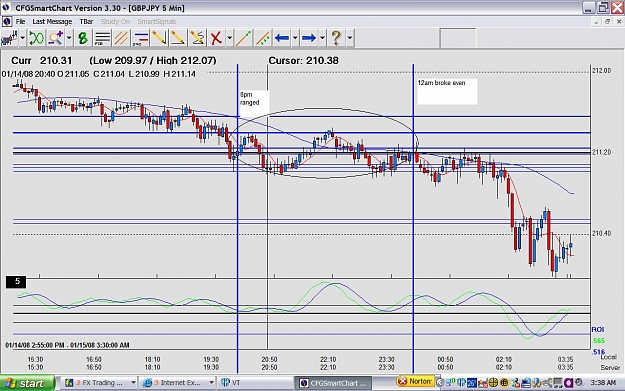Click the chart date range text
This screenshot has width=625, height=391.
pyautogui.click(x=67, y=345)
